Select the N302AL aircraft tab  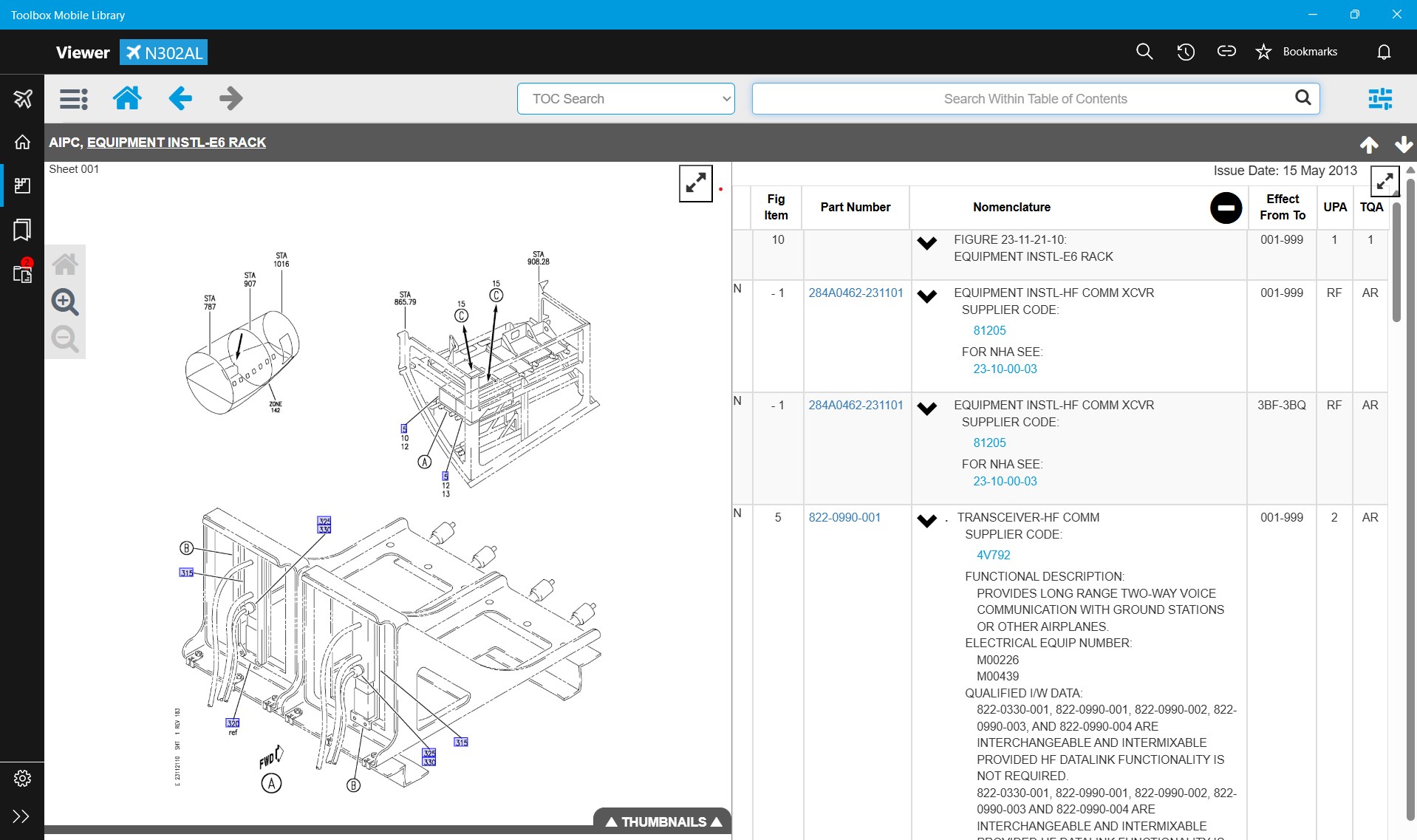click(163, 52)
